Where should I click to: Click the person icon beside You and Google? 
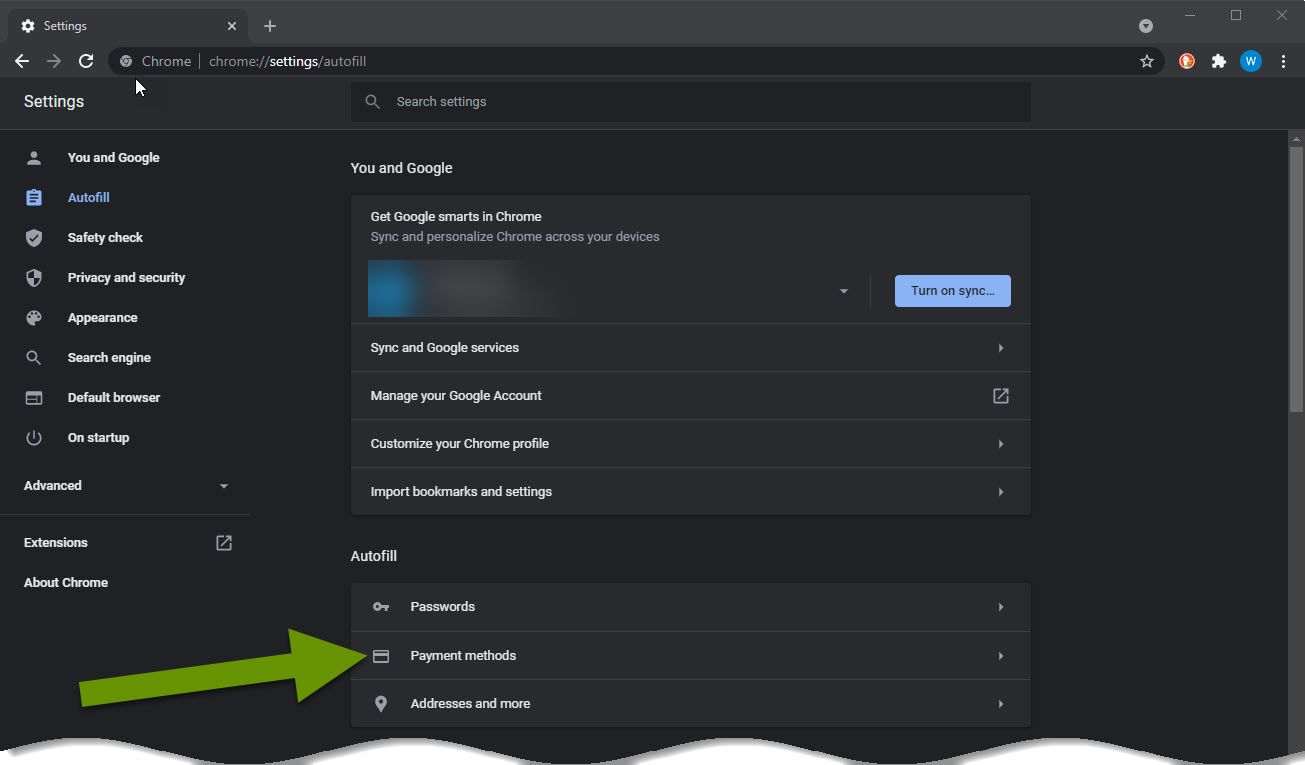(x=34, y=158)
